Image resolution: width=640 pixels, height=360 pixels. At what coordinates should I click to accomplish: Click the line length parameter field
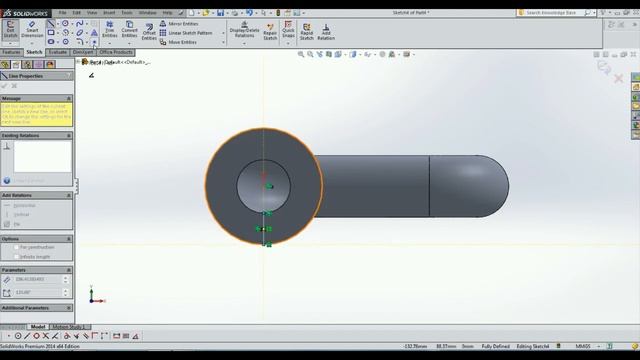click(38, 280)
